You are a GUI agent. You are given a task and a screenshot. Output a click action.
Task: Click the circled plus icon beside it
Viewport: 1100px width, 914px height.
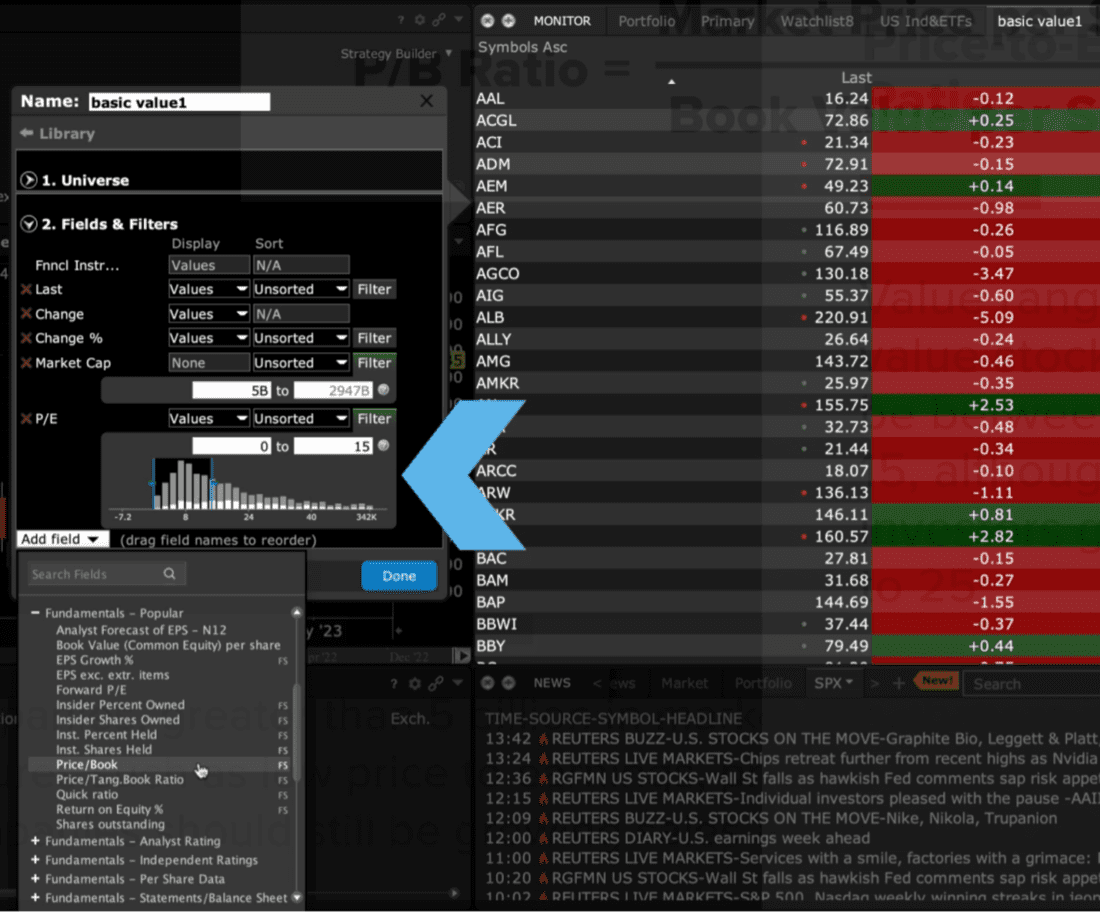tap(507, 19)
